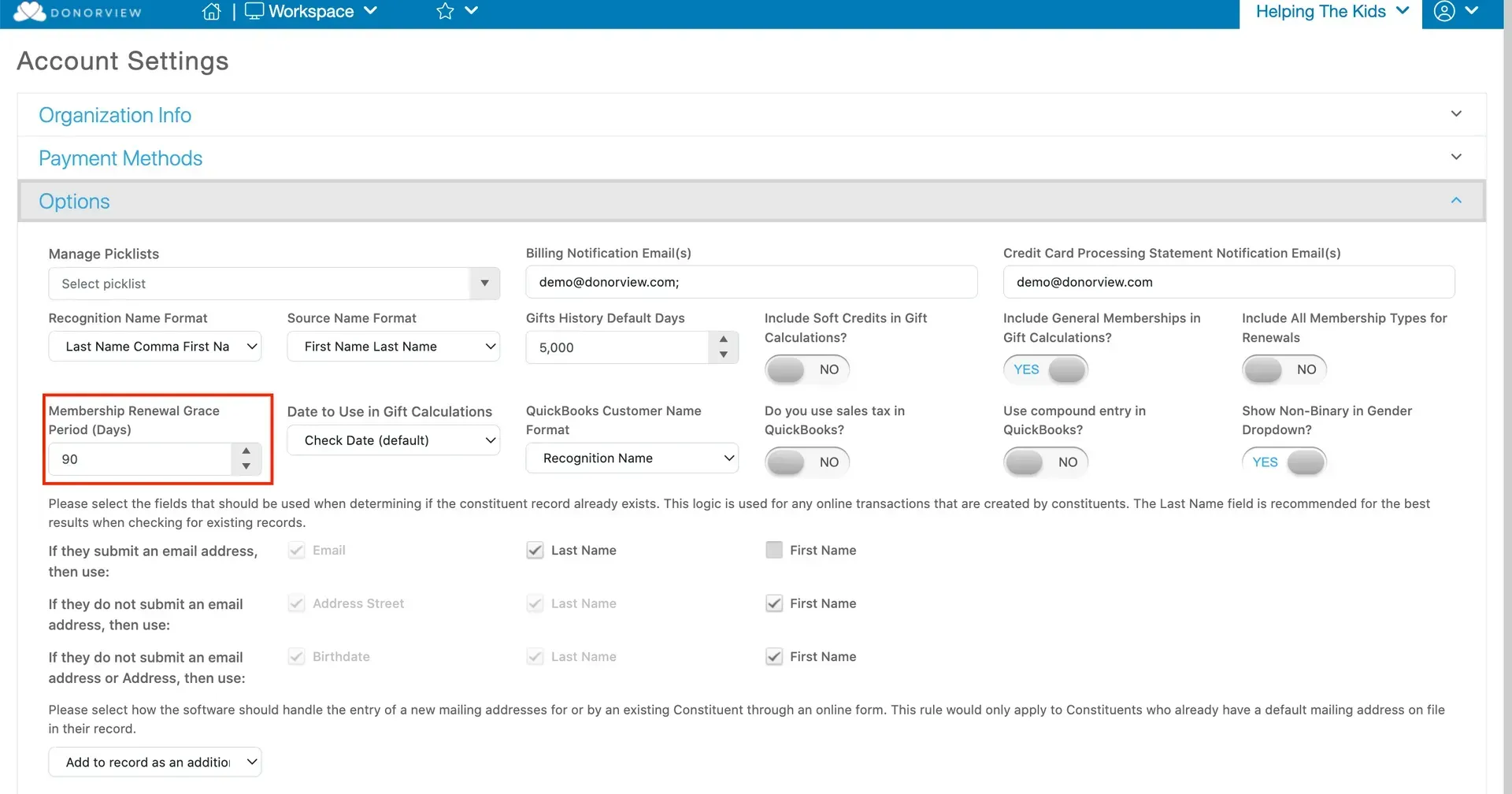
Task: Click the QuickBooks Customer Name Format label
Action: pos(613,420)
